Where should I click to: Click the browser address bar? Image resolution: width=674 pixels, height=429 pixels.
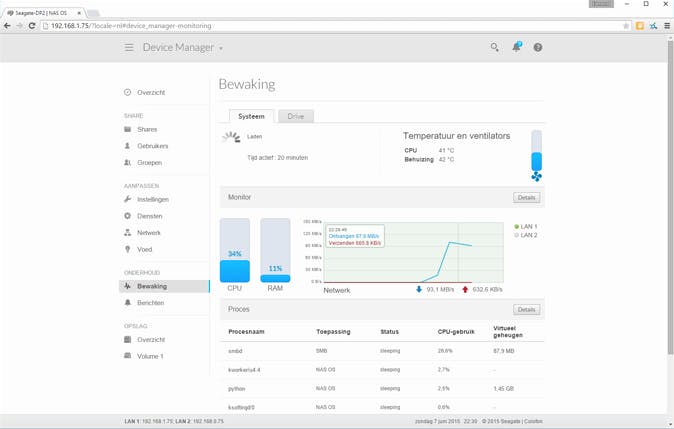coord(335,26)
